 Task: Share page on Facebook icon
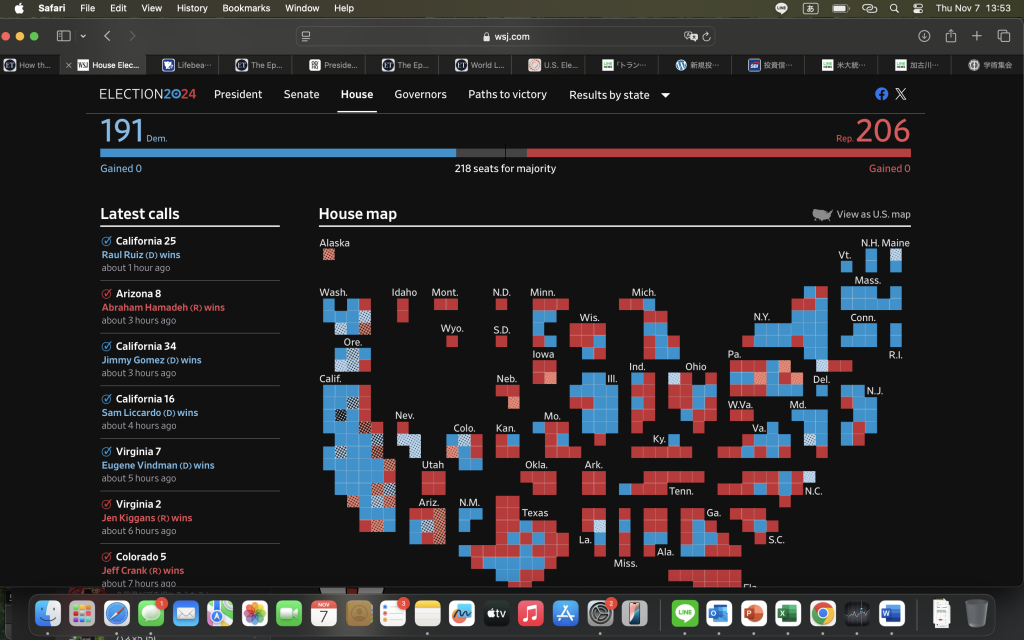click(881, 94)
